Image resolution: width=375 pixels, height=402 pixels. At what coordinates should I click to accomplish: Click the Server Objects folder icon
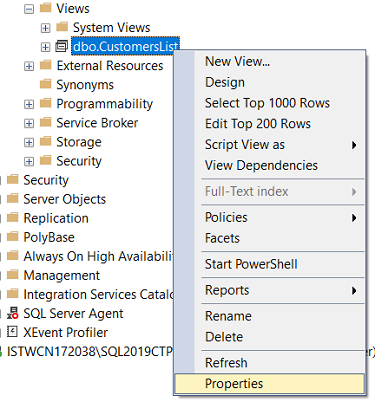click(13, 198)
